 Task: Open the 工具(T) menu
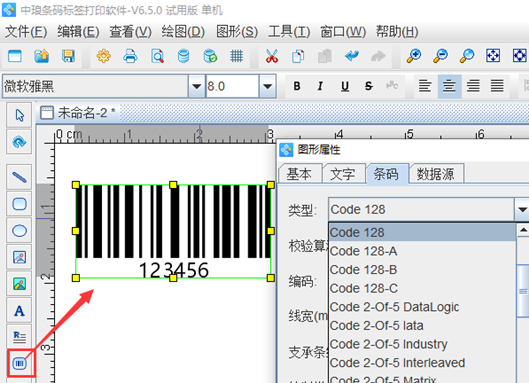[x=289, y=32]
